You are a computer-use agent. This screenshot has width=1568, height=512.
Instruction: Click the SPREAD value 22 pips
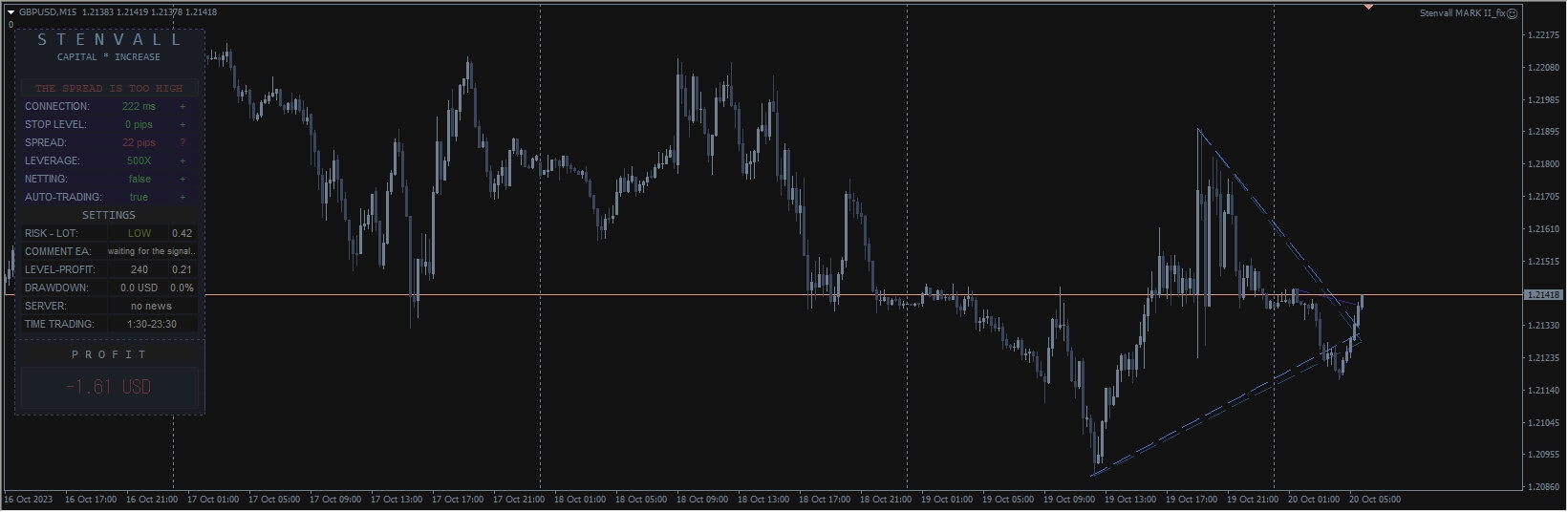click(139, 142)
